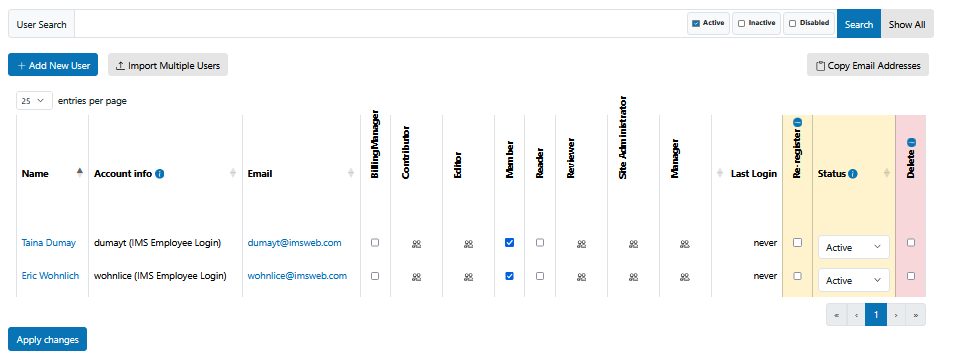This screenshot has width=957, height=360.
Task: Click Taina Dumay's Contributor group icon
Action: point(417,243)
